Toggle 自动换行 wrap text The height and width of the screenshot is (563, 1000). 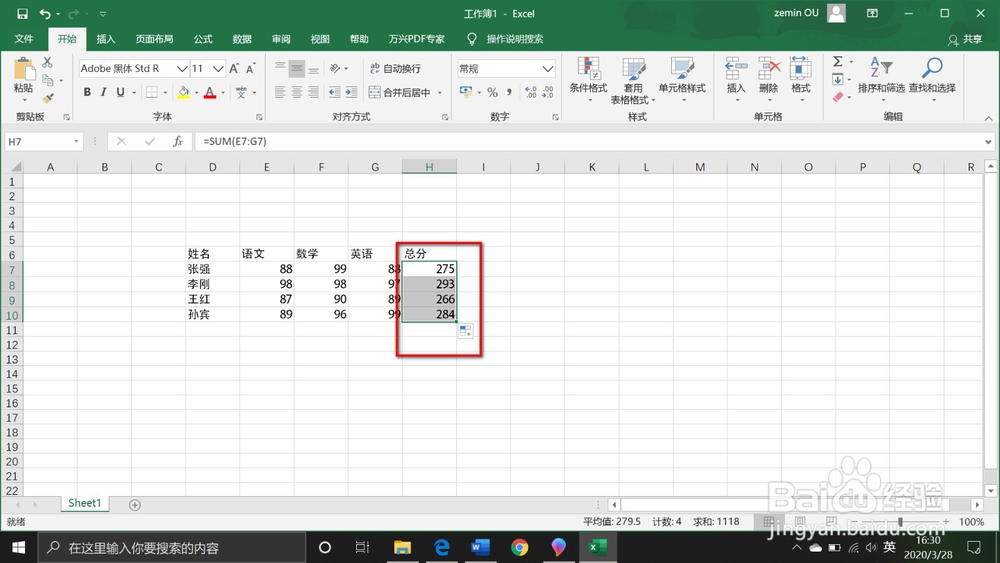click(x=395, y=68)
